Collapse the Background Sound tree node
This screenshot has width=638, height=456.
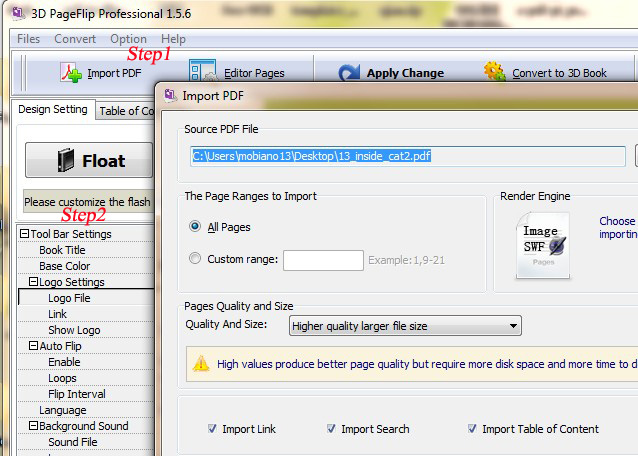pyautogui.click(x=33, y=426)
